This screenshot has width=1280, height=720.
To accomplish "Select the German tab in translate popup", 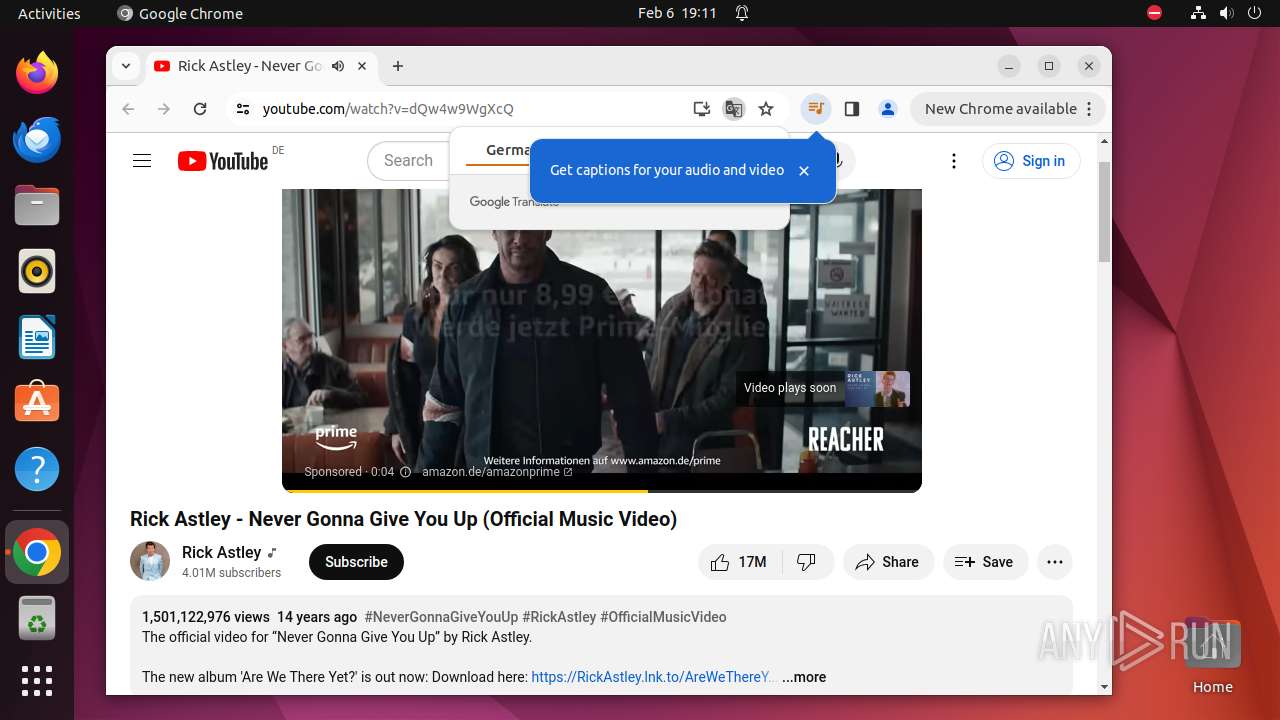I will (507, 150).
